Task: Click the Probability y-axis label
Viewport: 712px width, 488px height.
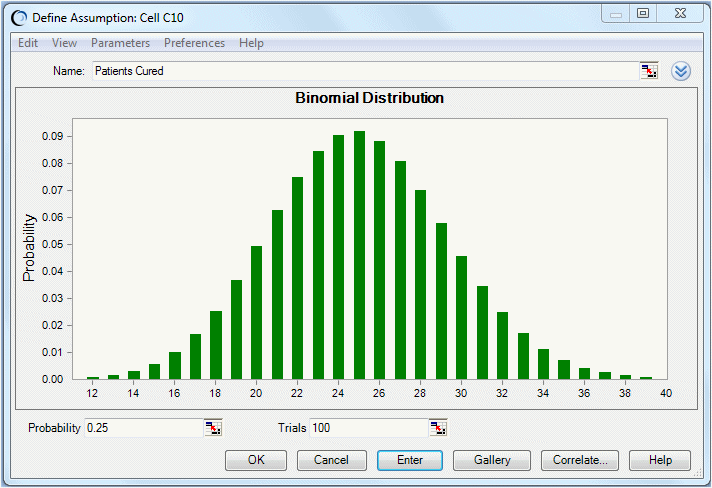Action: 29,248
